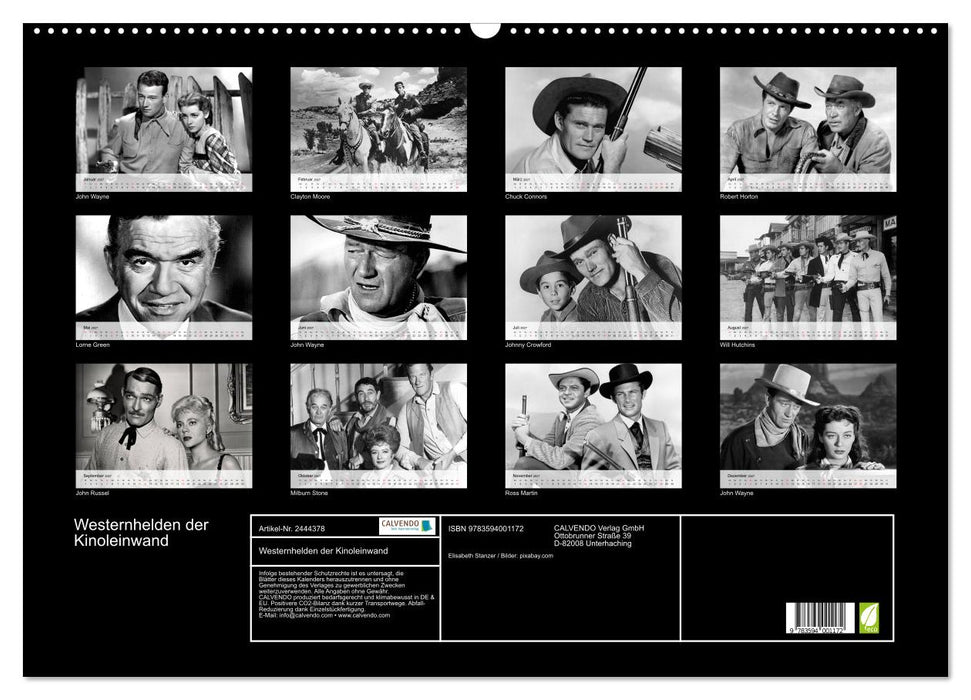971x700 pixels.
Task: Click the 'Ross Martin' caption
Action: point(521,493)
